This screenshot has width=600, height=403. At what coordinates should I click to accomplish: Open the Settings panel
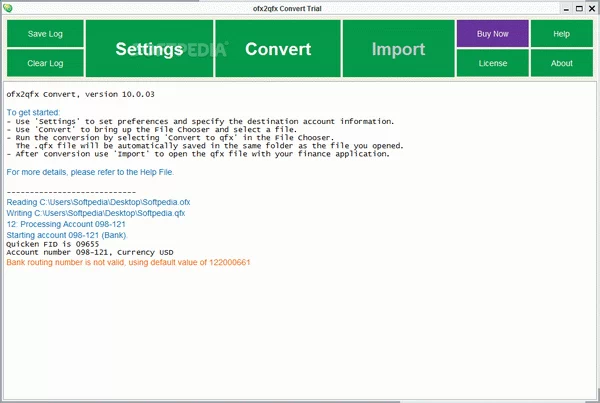(149, 49)
